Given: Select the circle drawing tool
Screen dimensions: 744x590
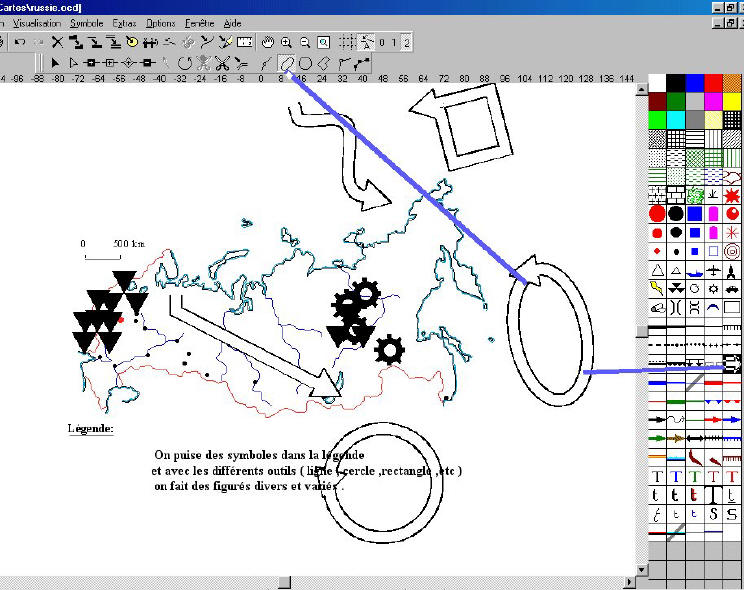Looking at the screenshot, I should tap(305, 63).
